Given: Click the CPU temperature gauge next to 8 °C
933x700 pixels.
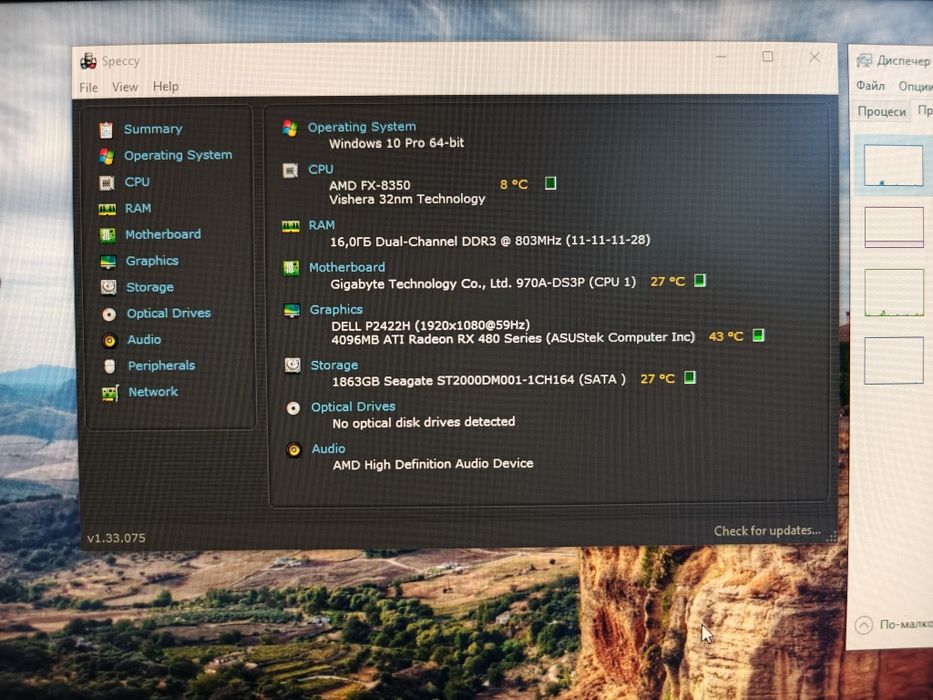Looking at the screenshot, I should point(550,183).
